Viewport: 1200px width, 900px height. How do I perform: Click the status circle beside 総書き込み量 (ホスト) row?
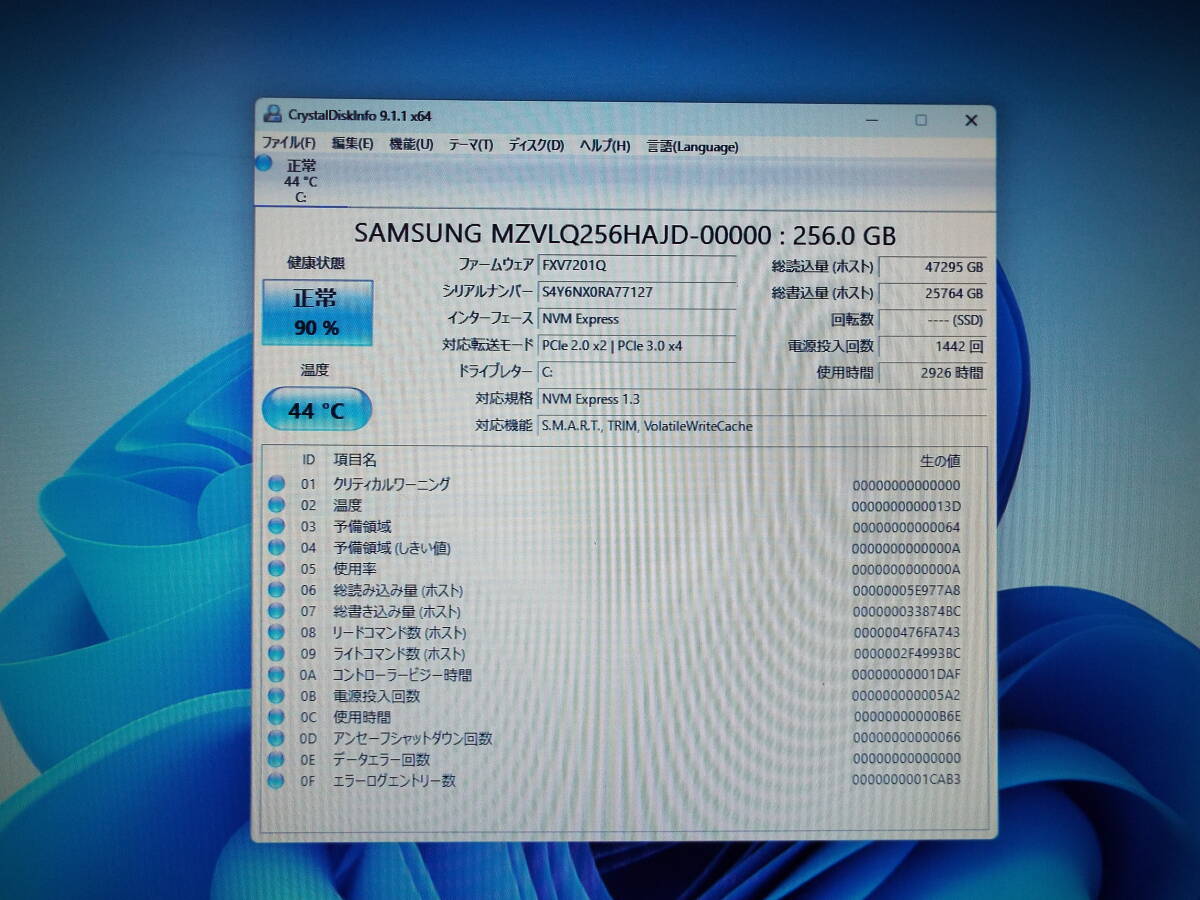276,611
